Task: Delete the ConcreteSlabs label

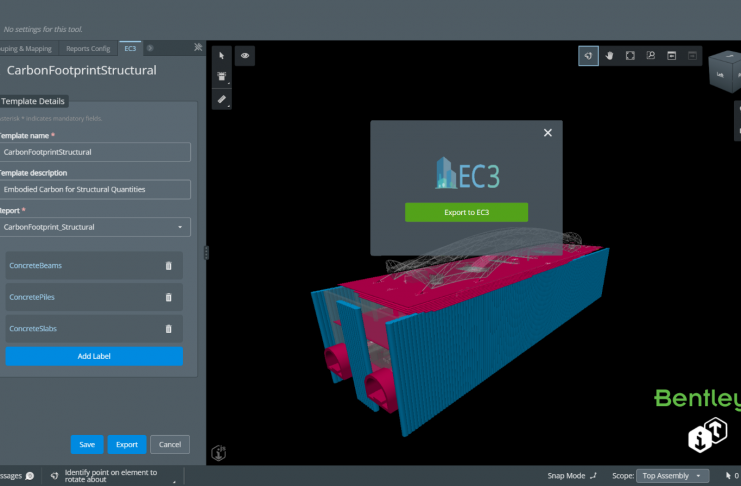Action: (168, 328)
